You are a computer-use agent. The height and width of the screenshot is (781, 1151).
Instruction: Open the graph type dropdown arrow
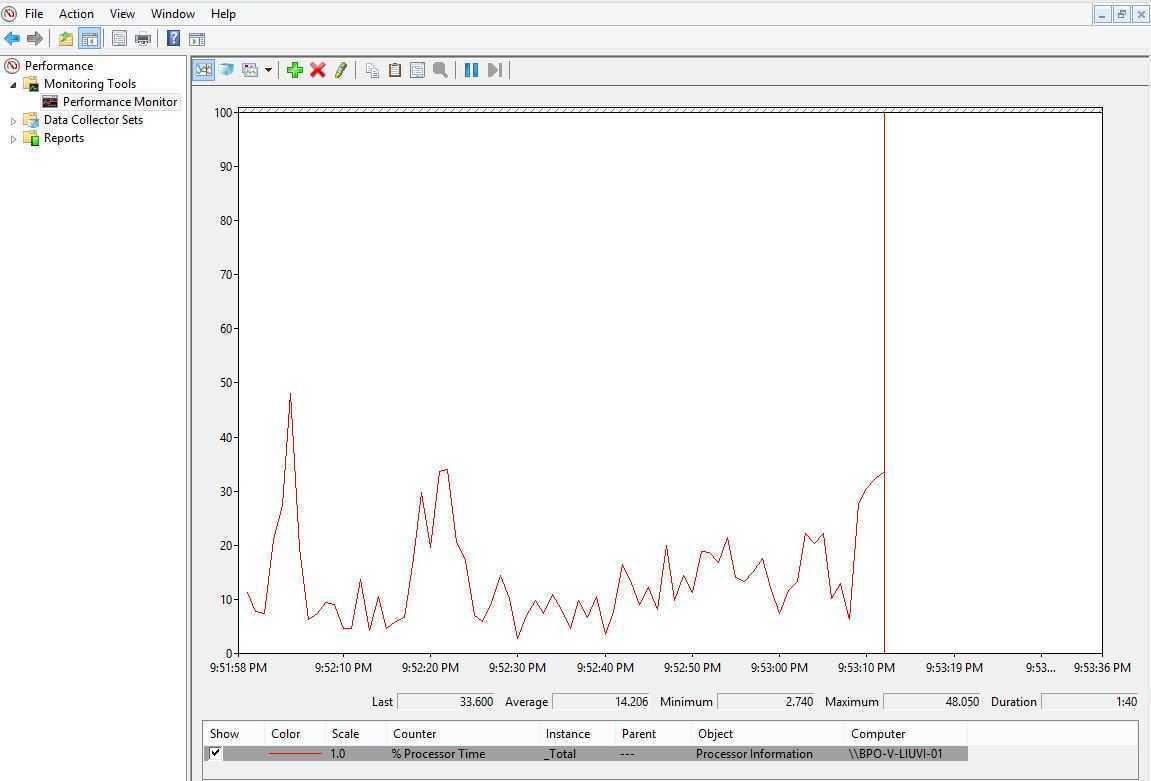pyautogui.click(x=269, y=70)
